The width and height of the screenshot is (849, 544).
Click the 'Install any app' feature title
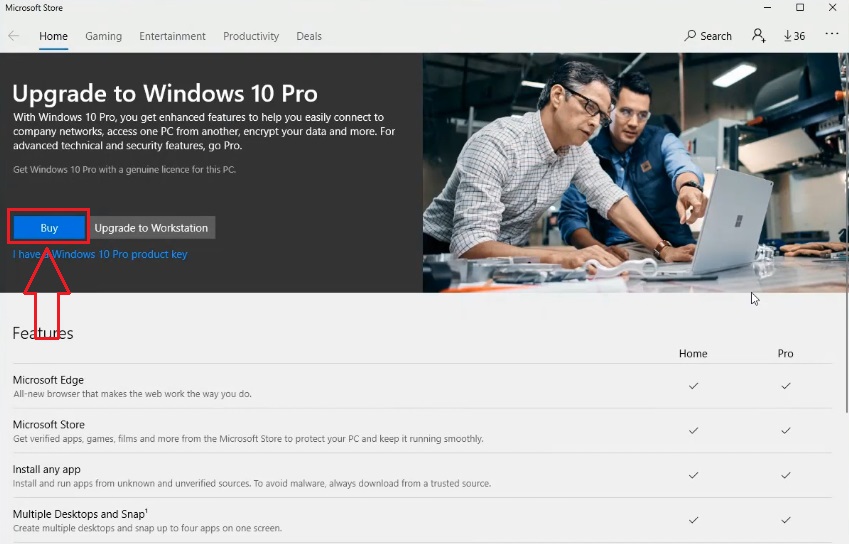[x=47, y=469]
